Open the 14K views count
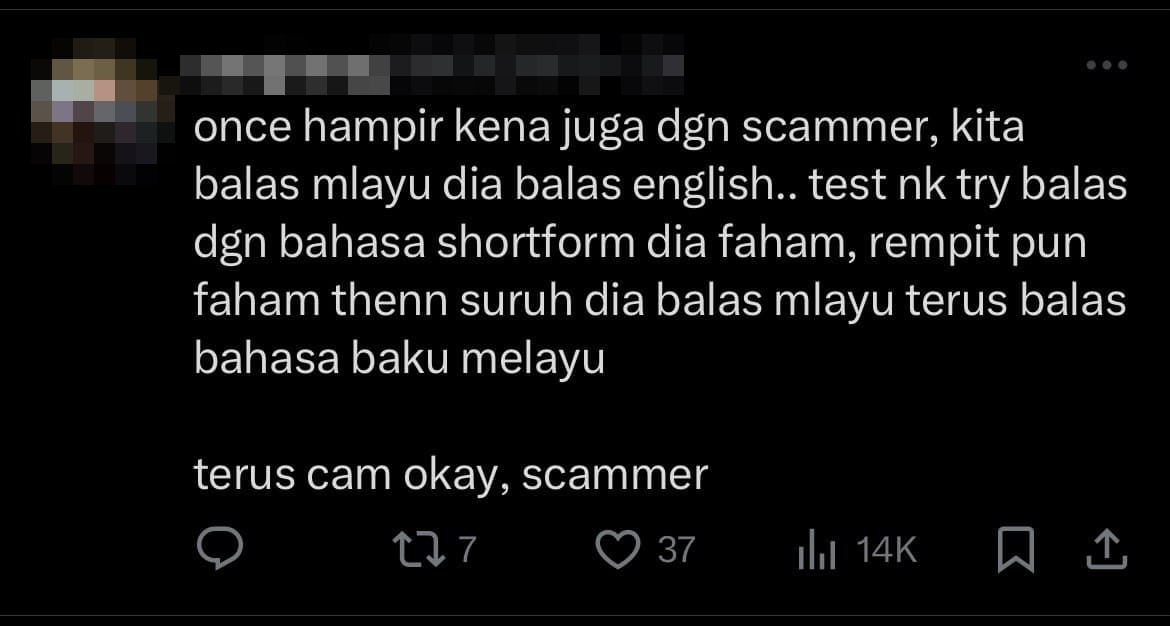Image resolution: width=1170 pixels, height=626 pixels. [x=886, y=551]
